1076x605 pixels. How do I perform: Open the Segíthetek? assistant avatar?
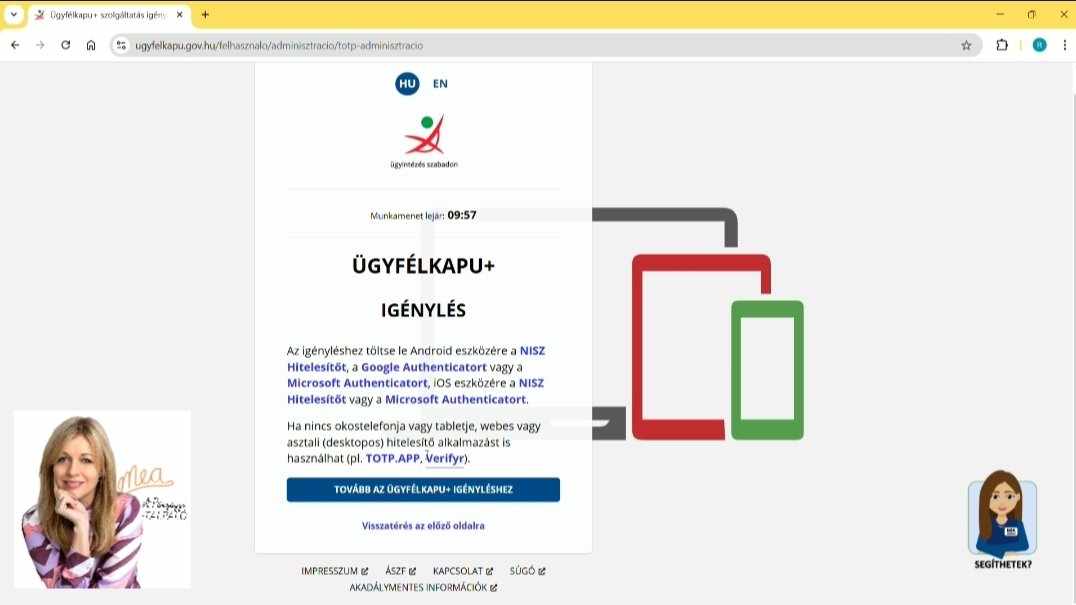[1003, 519]
